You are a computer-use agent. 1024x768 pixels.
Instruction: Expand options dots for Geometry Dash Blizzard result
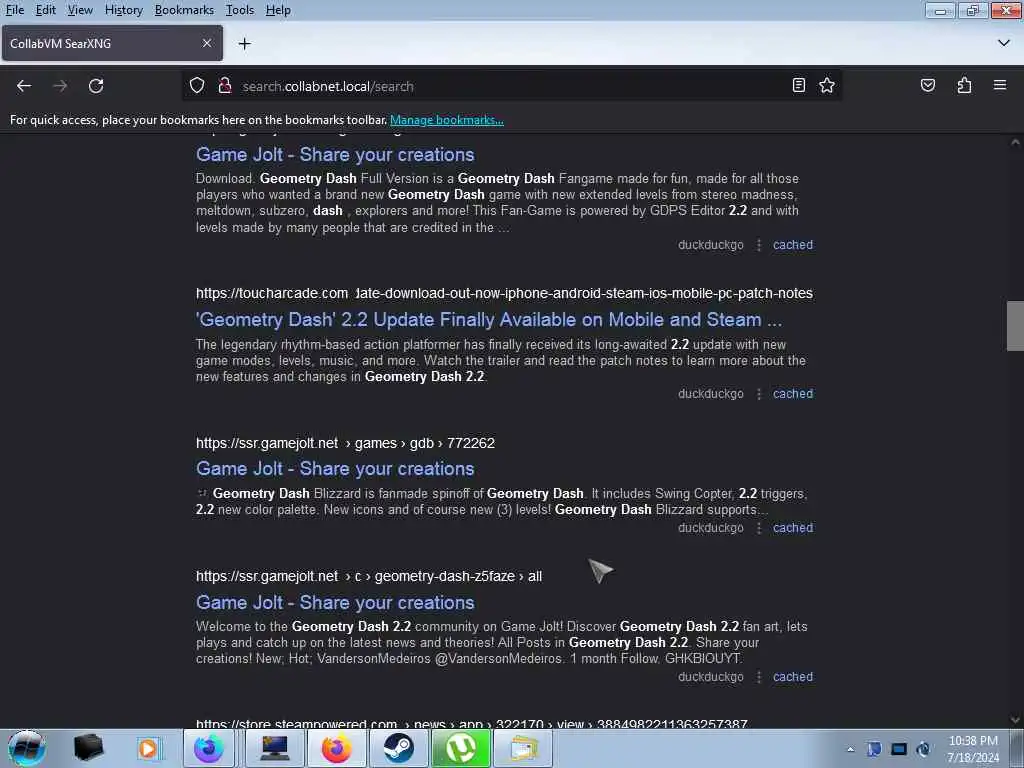759,528
